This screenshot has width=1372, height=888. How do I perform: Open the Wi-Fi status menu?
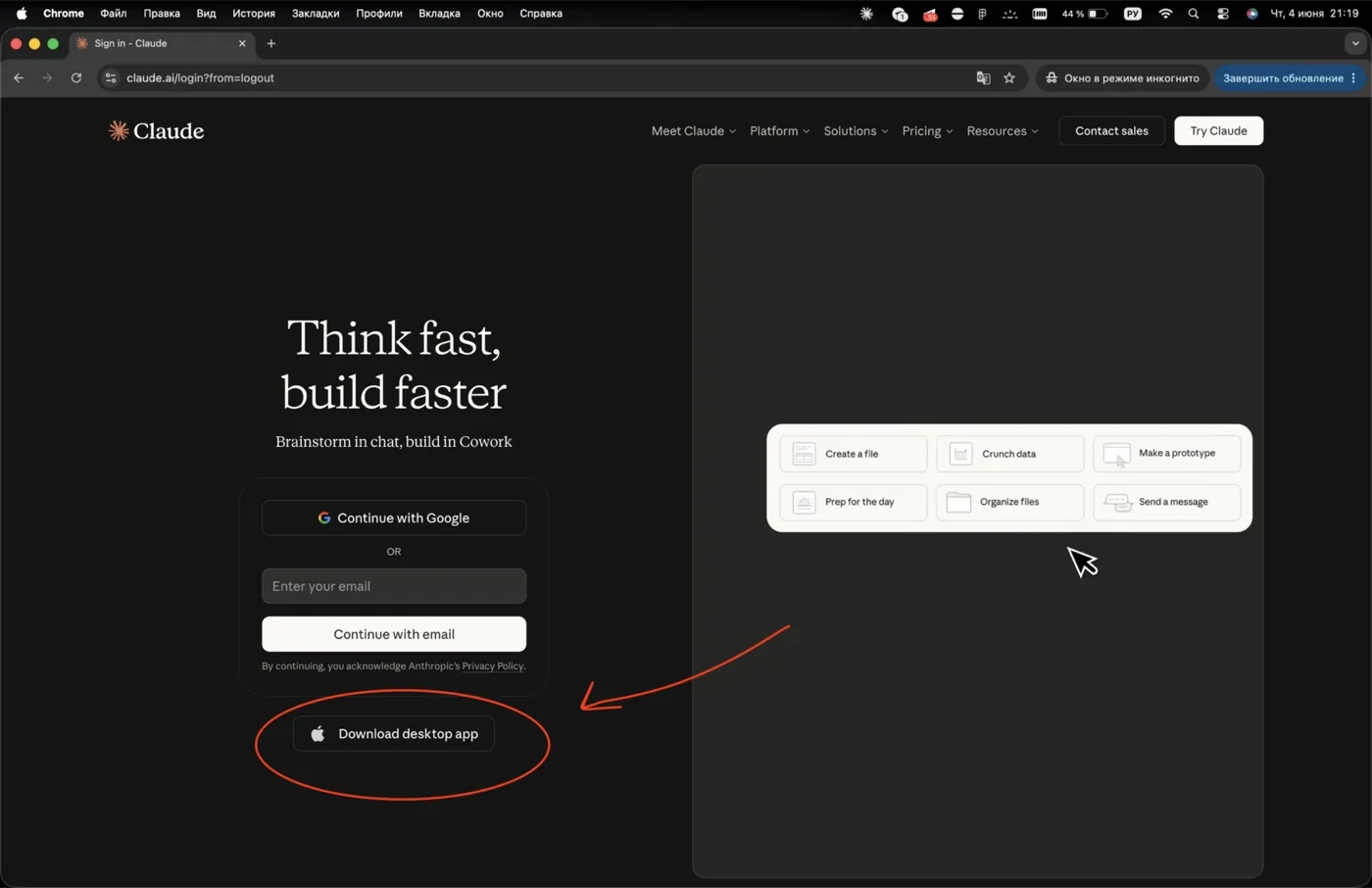1165,14
